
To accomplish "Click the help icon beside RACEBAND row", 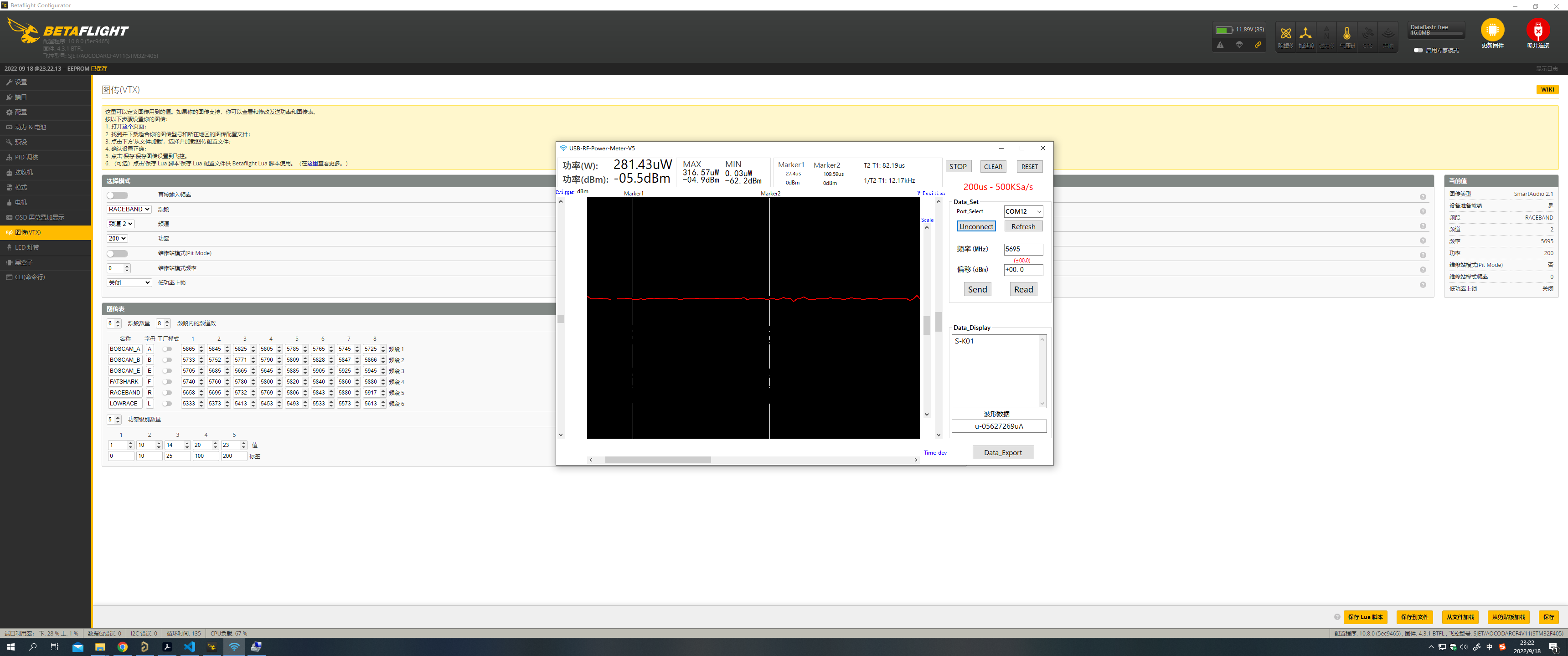I will click(x=1423, y=211).
